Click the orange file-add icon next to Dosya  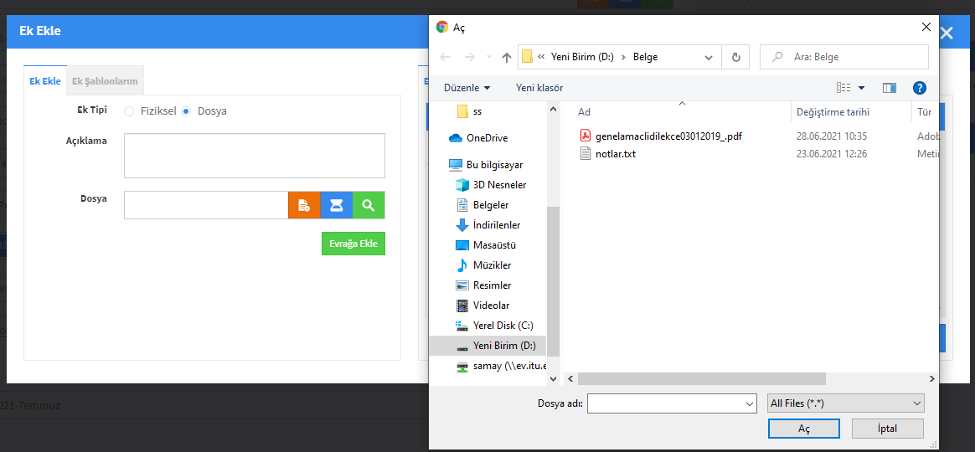(x=304, y=205)
